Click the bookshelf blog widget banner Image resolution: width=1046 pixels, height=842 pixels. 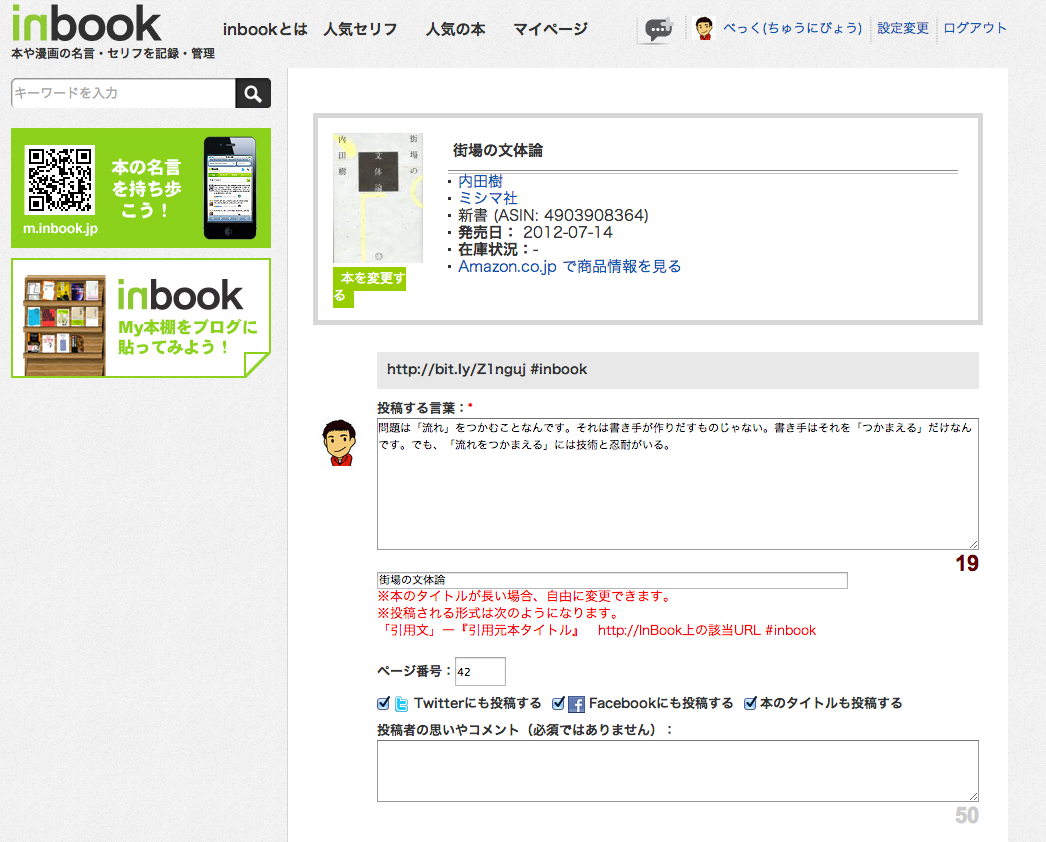point(141,318)
